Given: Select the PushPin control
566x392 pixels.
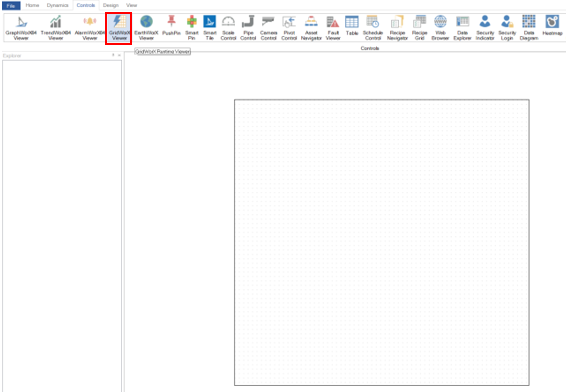Looking at the screenshot, I should coord(171,26).
